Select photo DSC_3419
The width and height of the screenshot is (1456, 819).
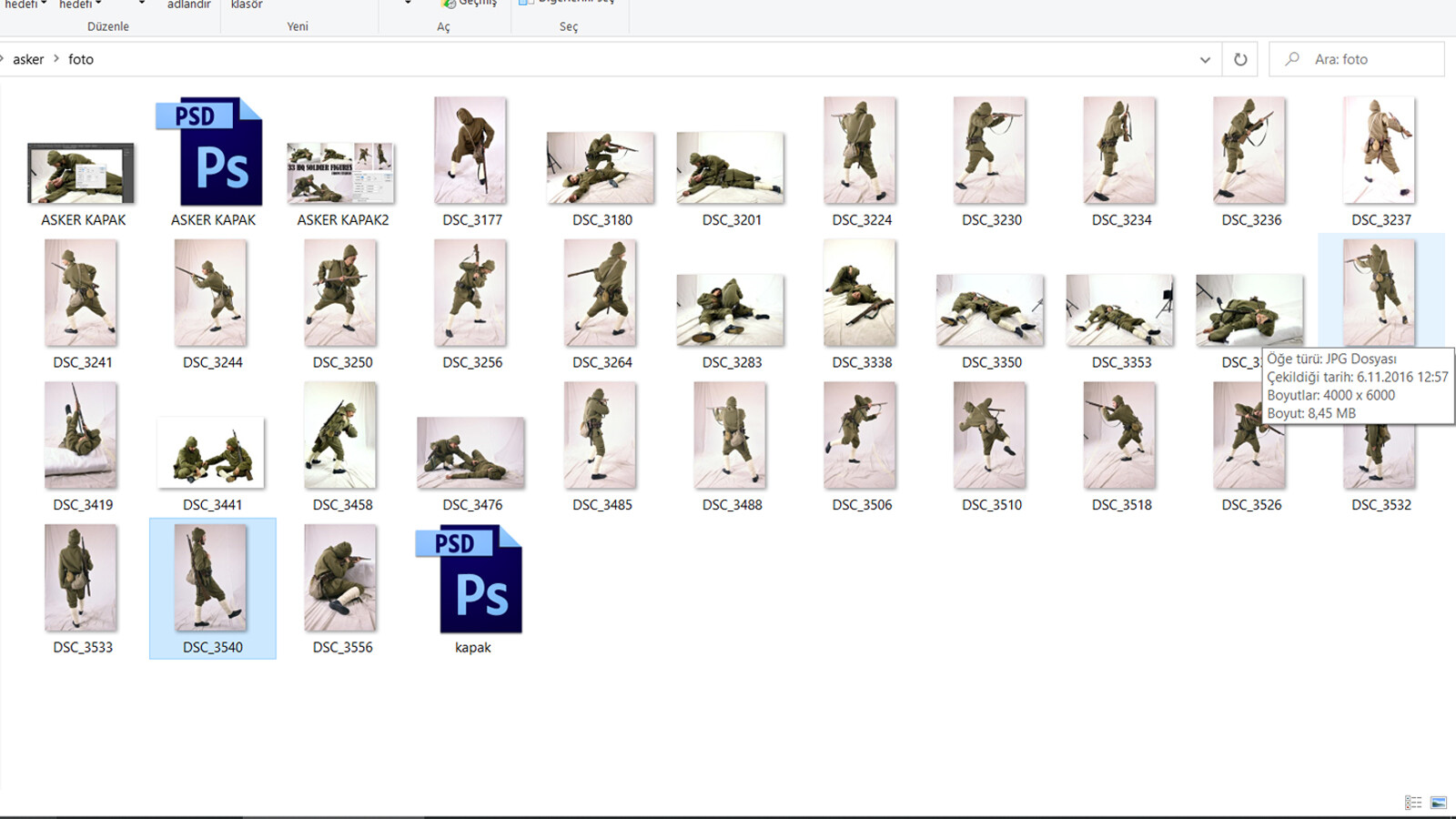point(81,435)
